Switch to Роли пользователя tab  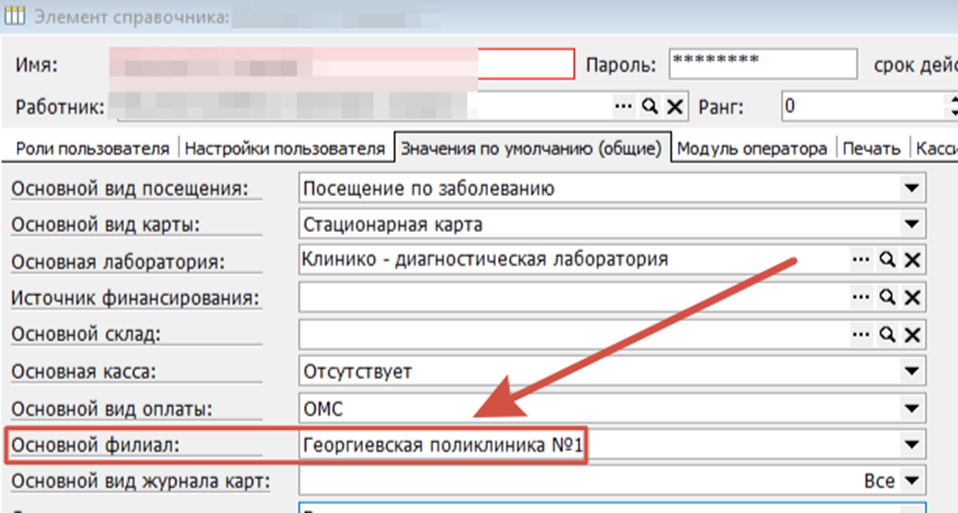(x=91, y=148)
